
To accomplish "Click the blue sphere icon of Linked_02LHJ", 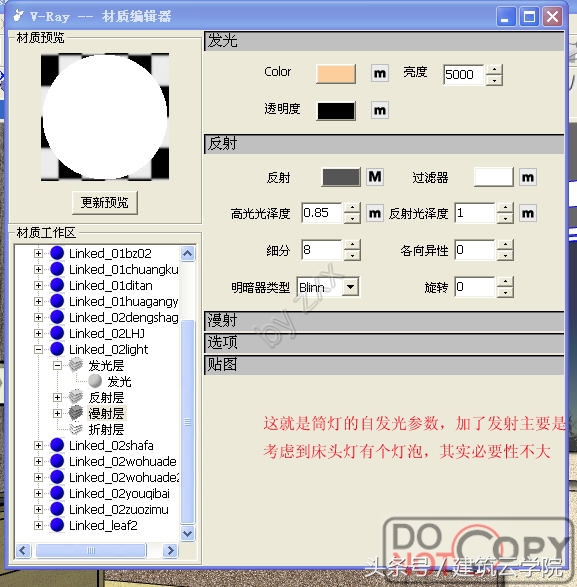I will (57, 333).
